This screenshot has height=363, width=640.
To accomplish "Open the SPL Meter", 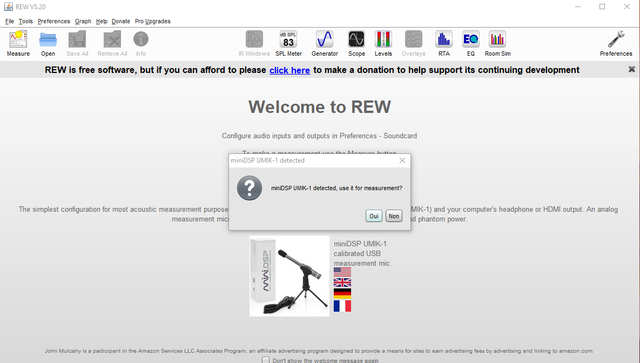I will click(x=288, y=43).
